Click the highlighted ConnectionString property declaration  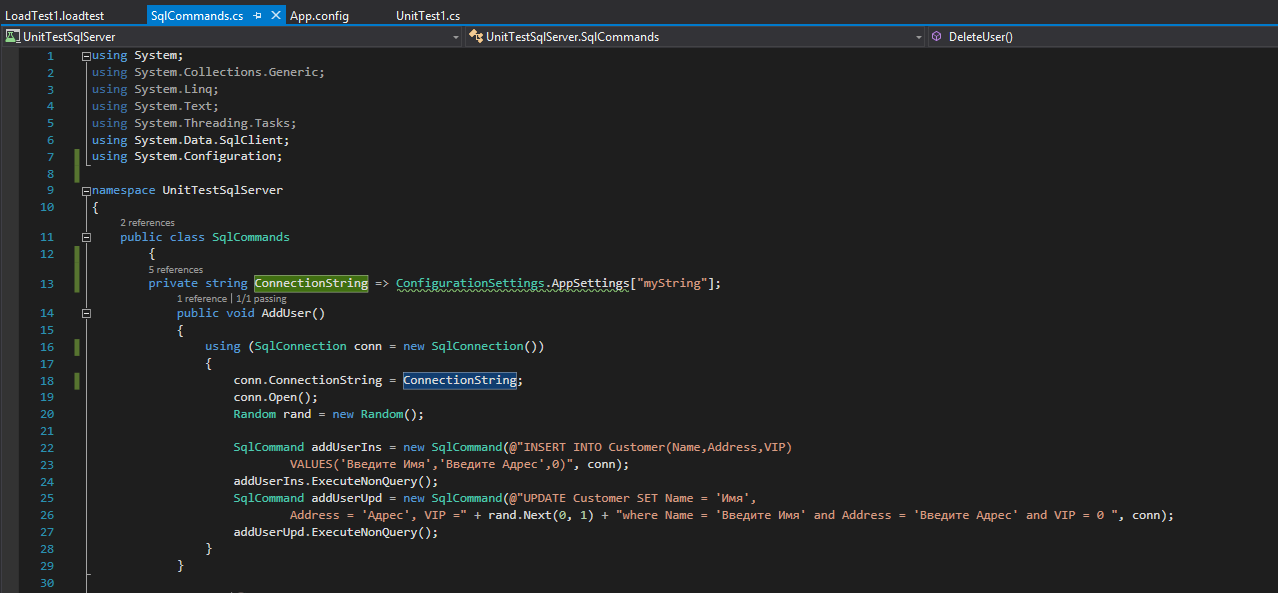click(311, 283)
